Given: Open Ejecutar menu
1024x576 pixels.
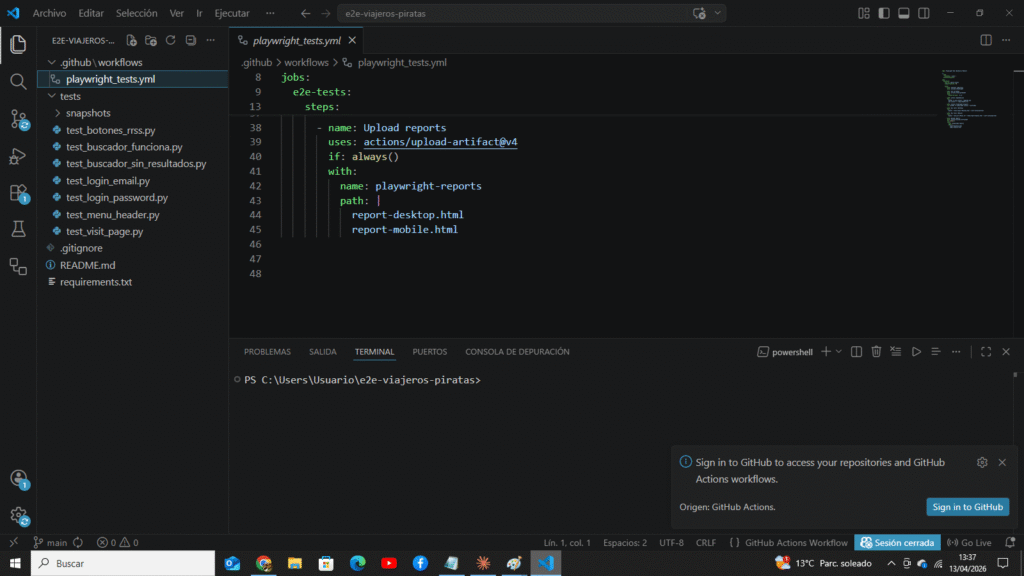Looking at the screenshot, I should pos(232,13).
